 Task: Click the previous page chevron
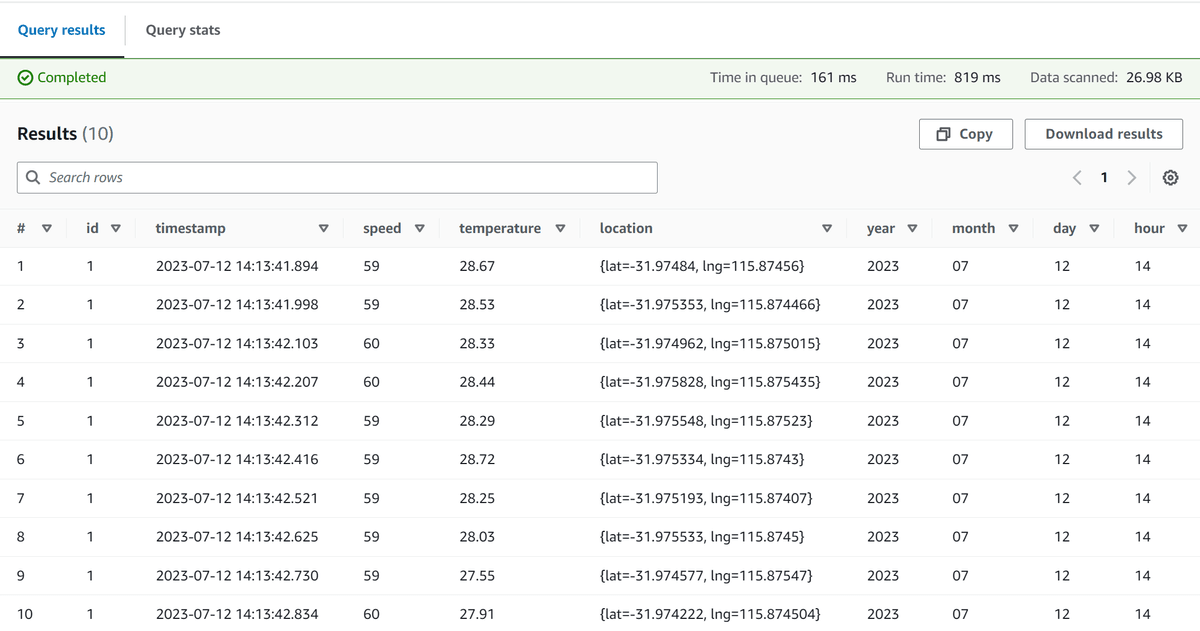(1077, 177)
